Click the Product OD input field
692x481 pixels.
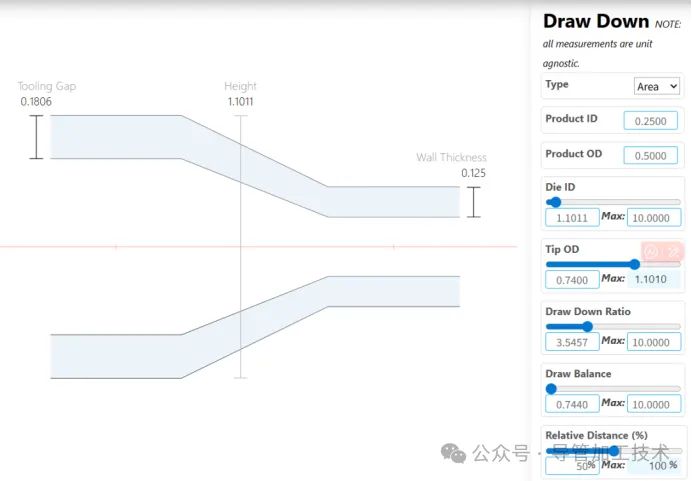pos(650,156)
